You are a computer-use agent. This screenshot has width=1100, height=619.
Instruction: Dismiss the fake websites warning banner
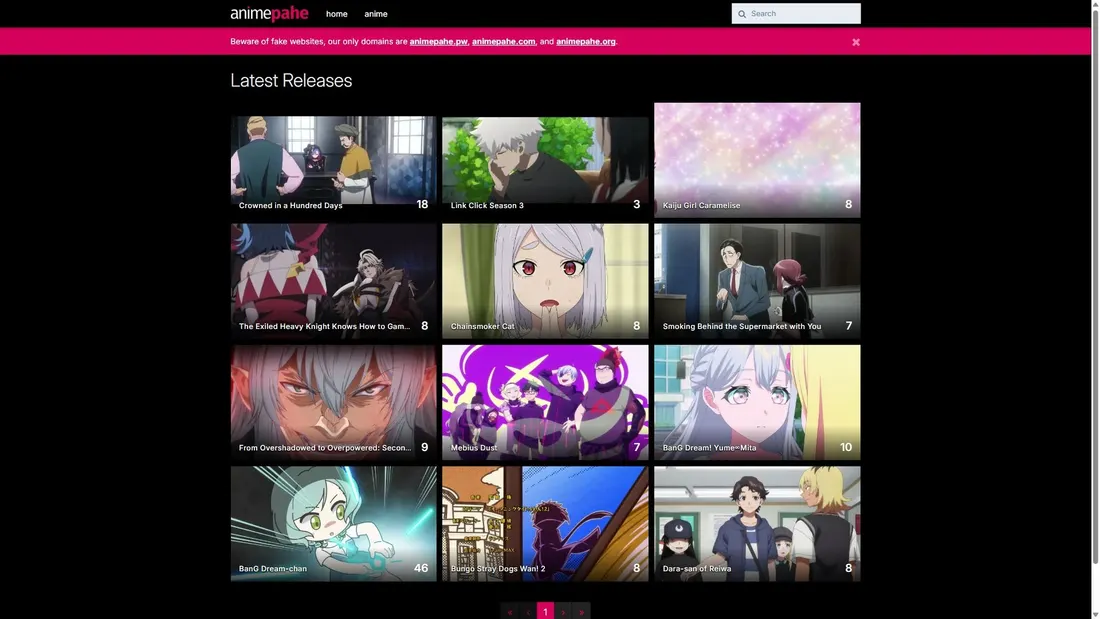tap(856, 42)
